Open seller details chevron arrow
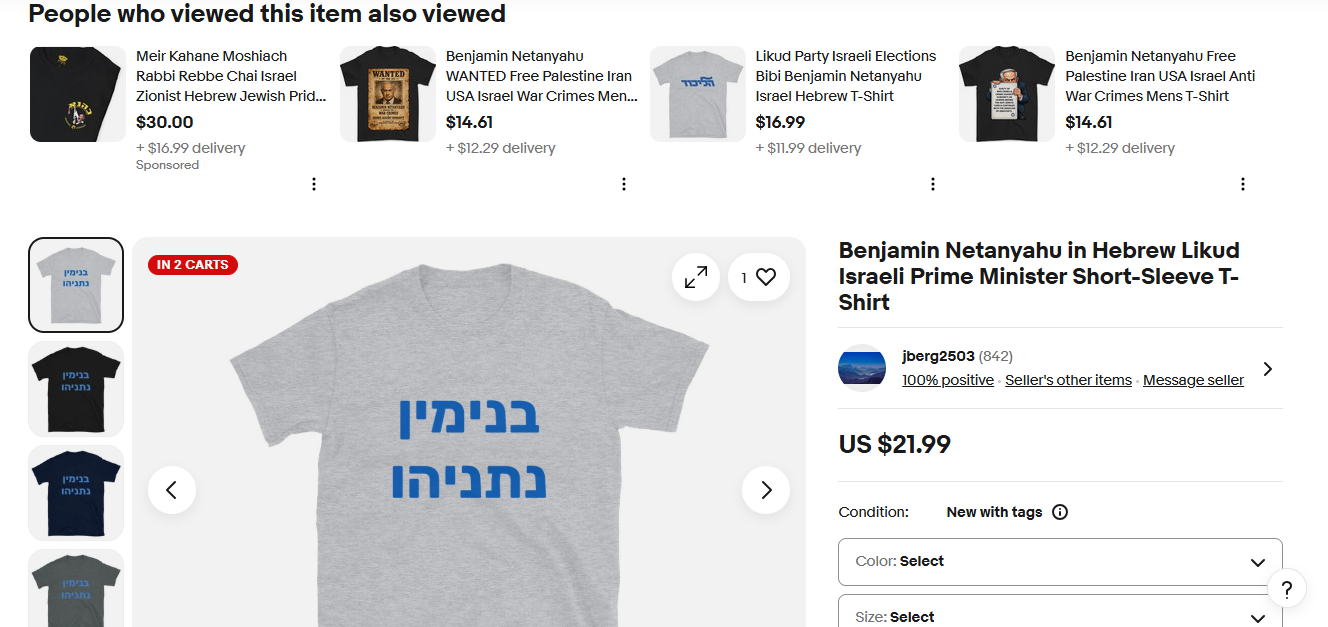The image size is (1328, 627). pos(1268,369)
